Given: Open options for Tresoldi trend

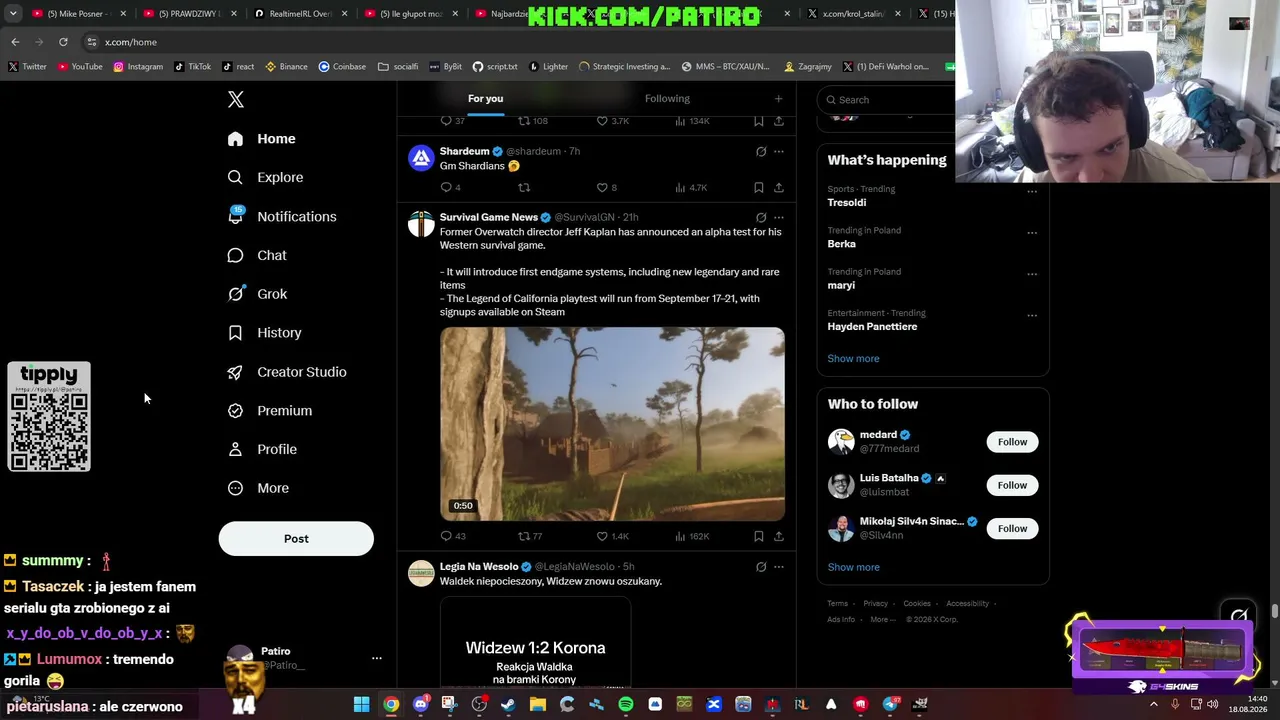Looking at the screenshot, I should coord(1032,192).
